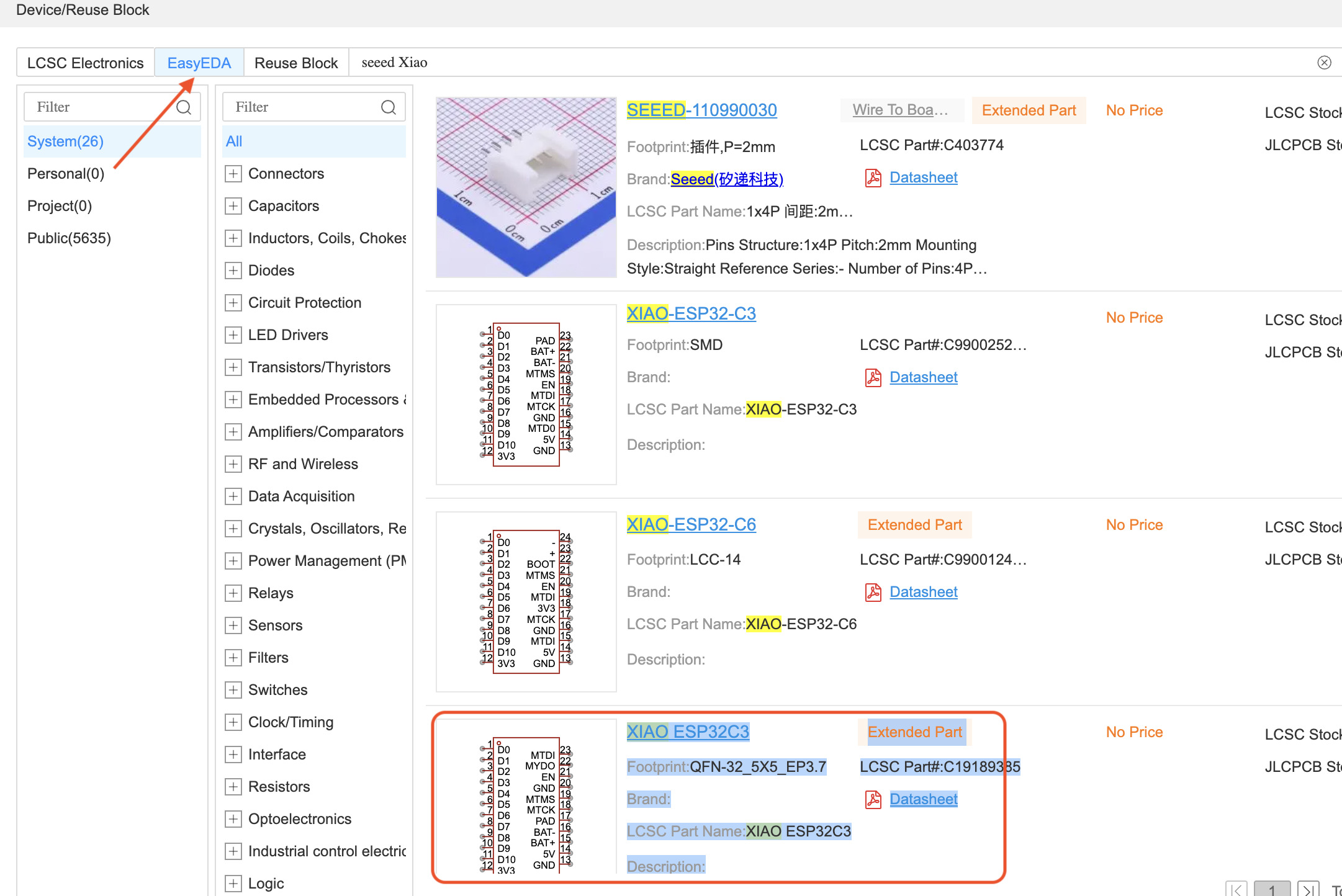The width and height of the screenshot is (1342, 896).
Task: Select the Public(5635) library
Action: pos(70,238)
